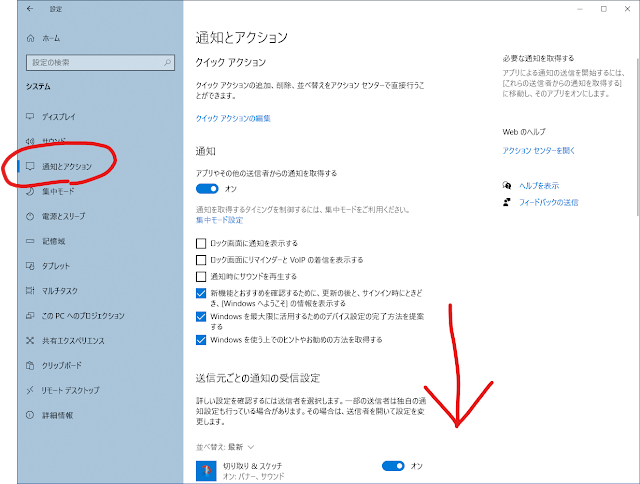This screenshot has width=640, height=484.
Task: Click the 記憶域 storage icon
Action: 30,241
